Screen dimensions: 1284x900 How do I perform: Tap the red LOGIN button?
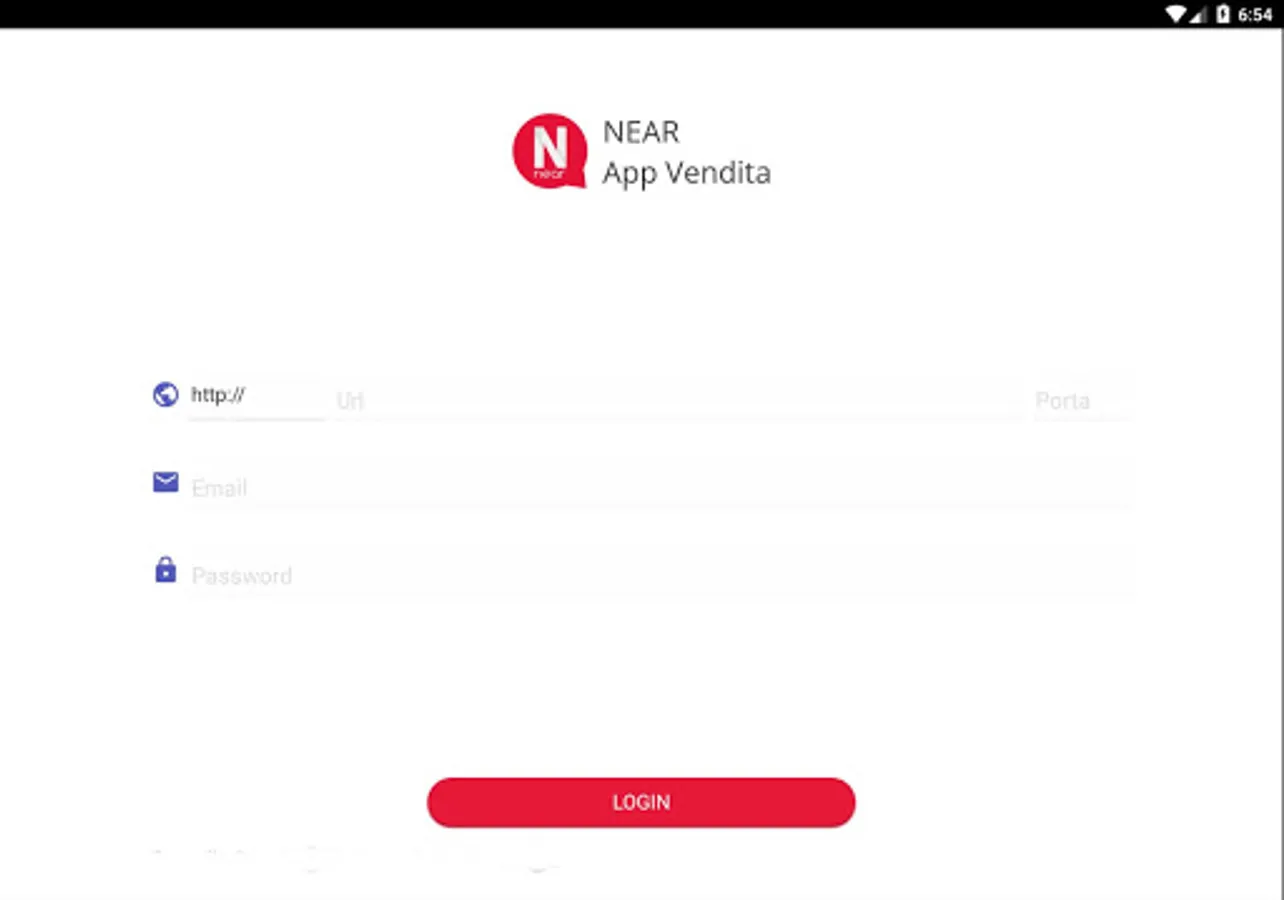(641, 802)
